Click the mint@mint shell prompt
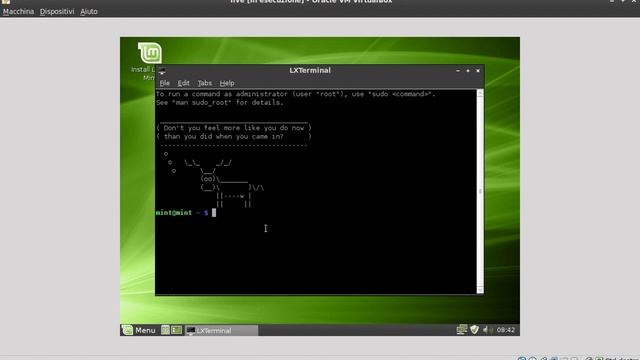This screenshot has width=640, height=360. (182, 213)
